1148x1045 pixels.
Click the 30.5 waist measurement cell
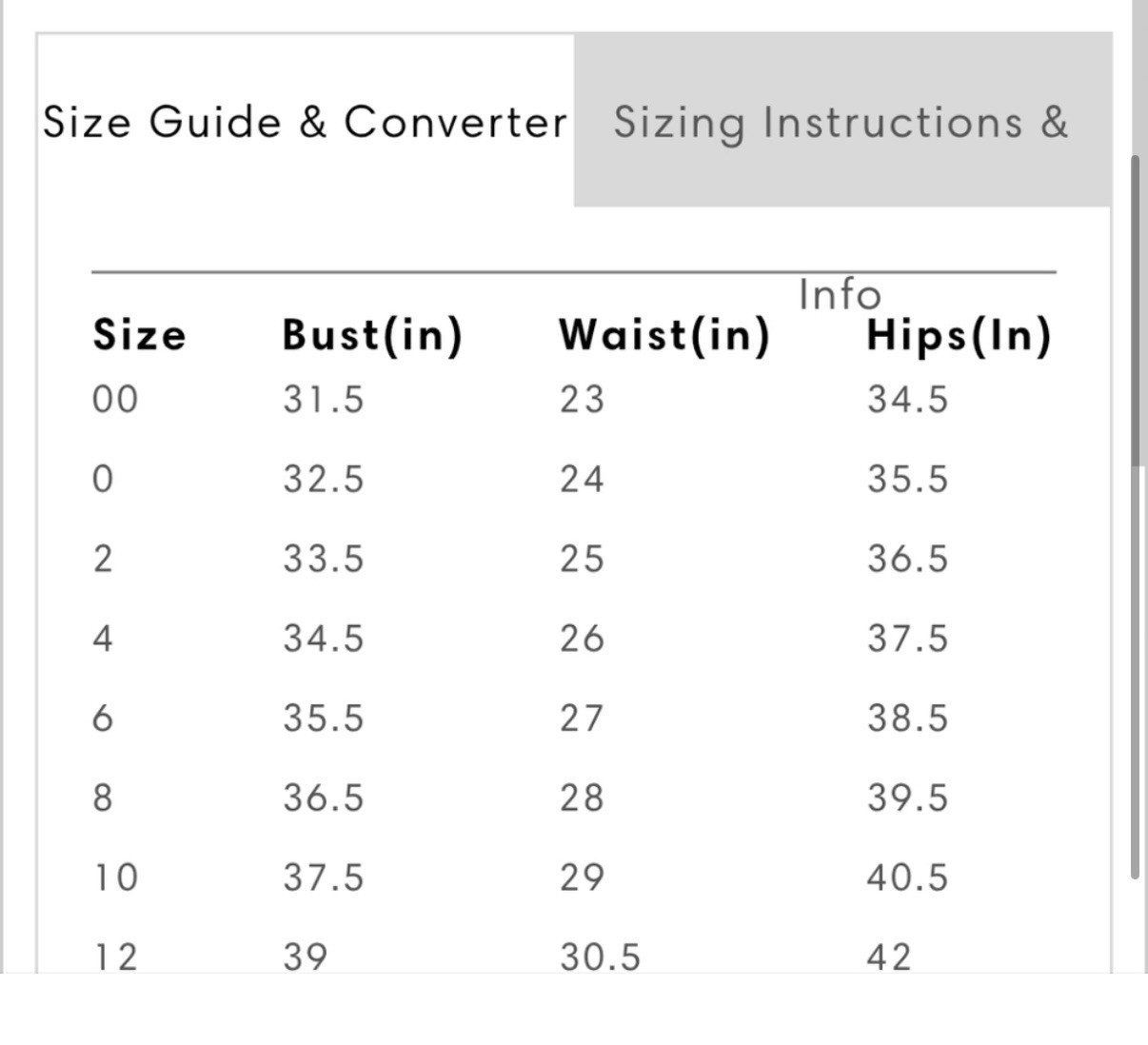click(x=601, y=956)
